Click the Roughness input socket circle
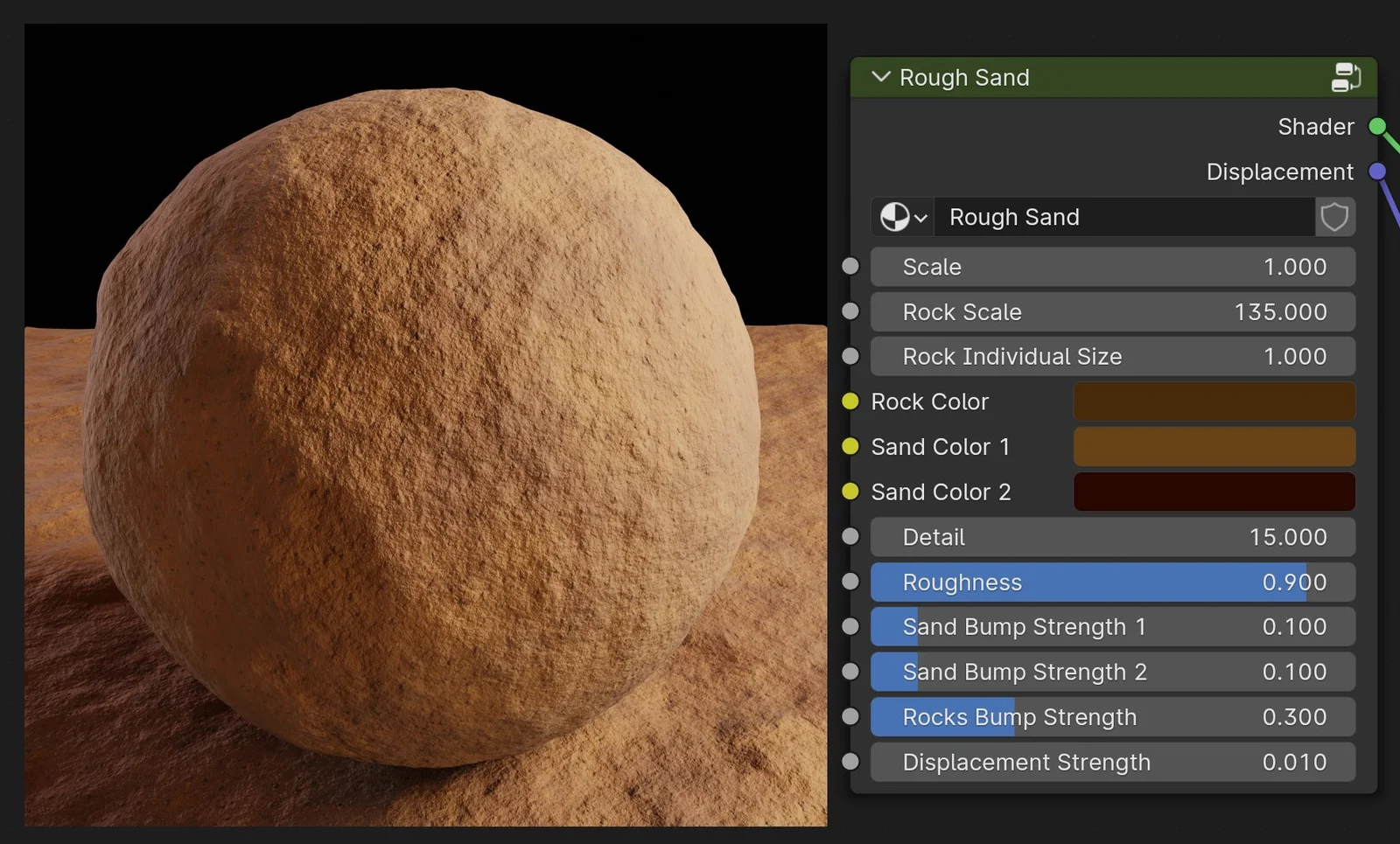1400x844 pixels. tap(850, 582)
